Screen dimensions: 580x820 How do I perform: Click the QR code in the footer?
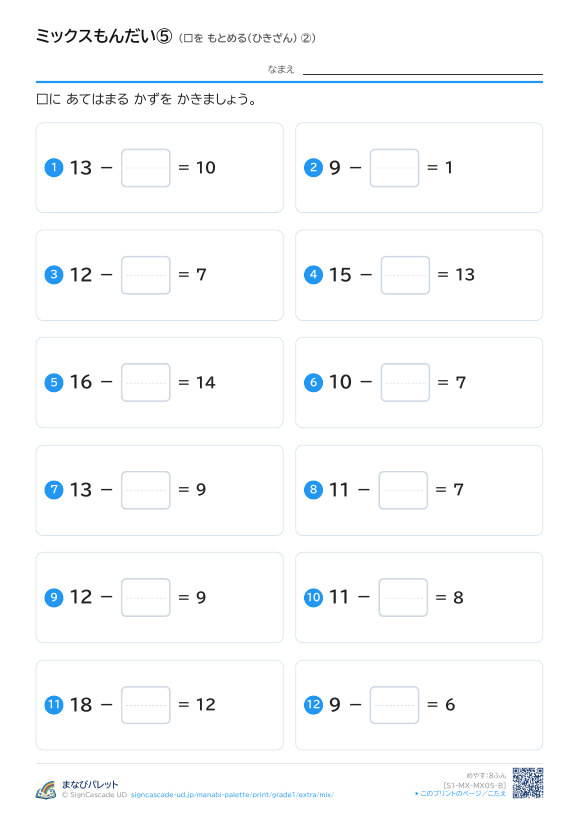[x=528, y=783]
